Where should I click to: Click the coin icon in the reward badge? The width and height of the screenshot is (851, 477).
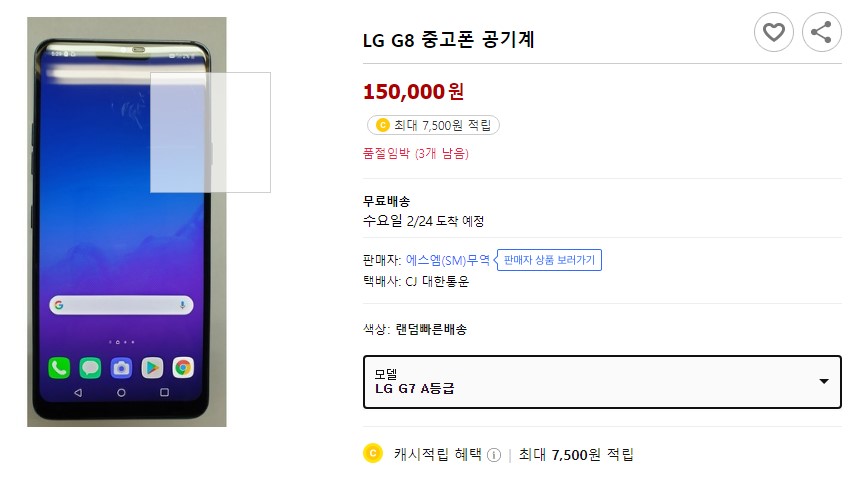point(381,126)
